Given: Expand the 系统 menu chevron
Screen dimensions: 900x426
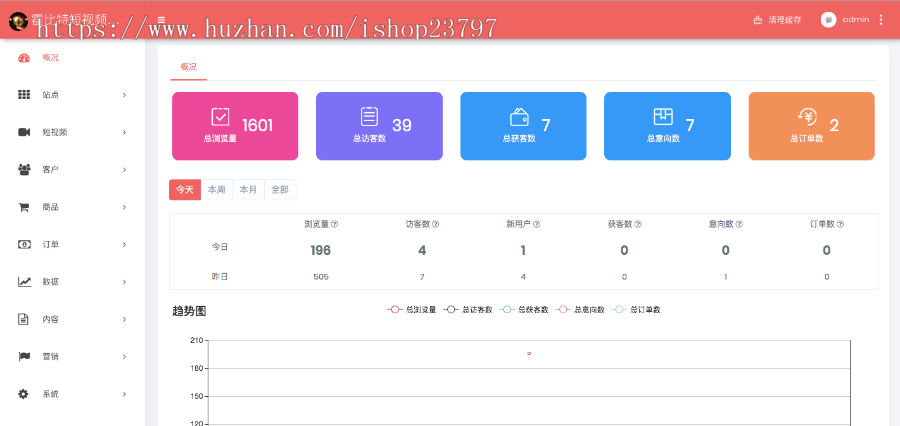Looking at the screenshot, I should pyautogui.click(x=124, y=394).
